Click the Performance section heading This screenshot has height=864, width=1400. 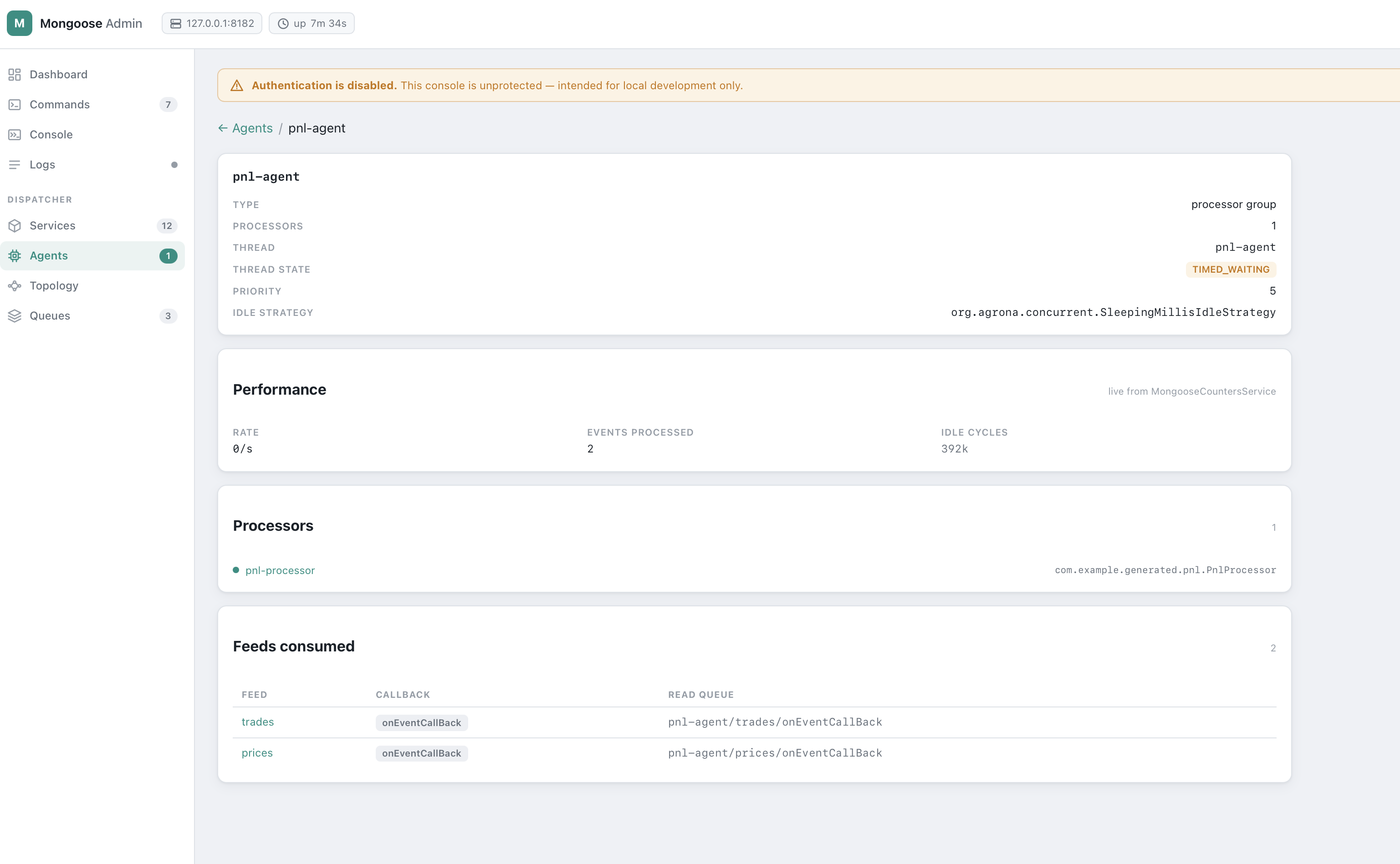click(x=280, y=389)
